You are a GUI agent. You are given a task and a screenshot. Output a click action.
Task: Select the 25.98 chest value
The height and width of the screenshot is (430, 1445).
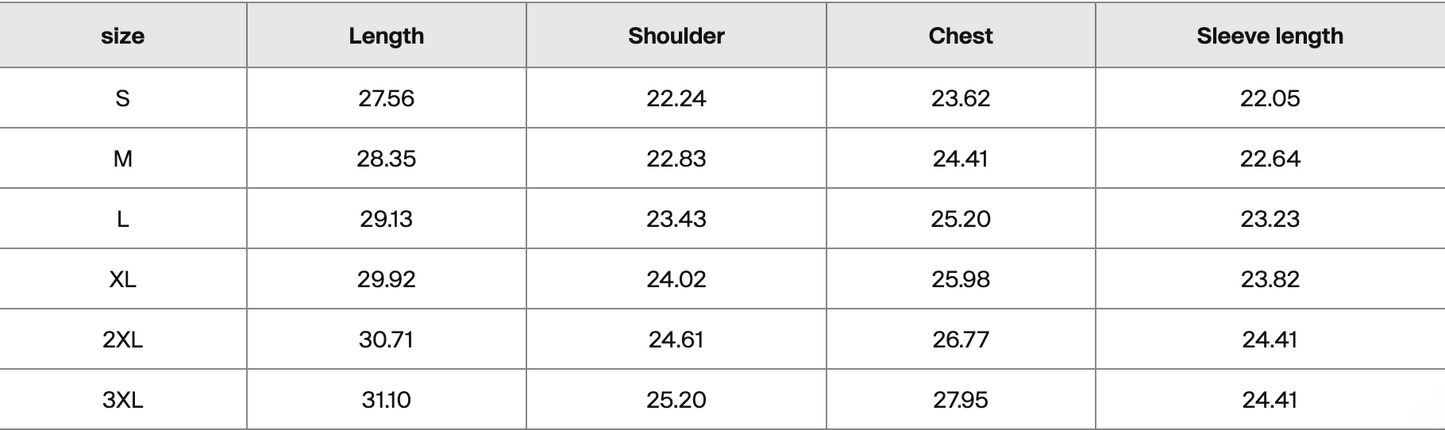click(961, 279)
